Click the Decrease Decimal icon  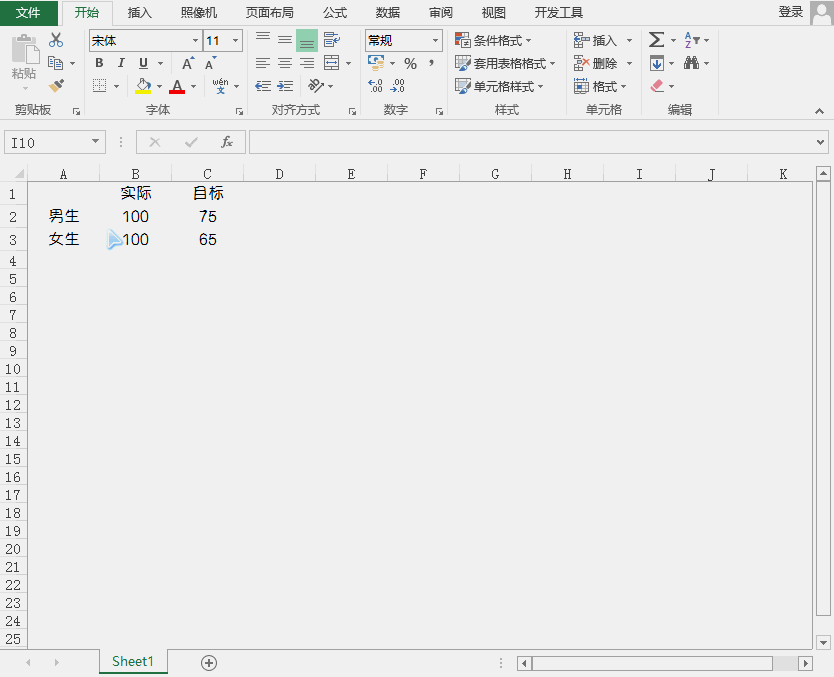(x=397, y=86)
